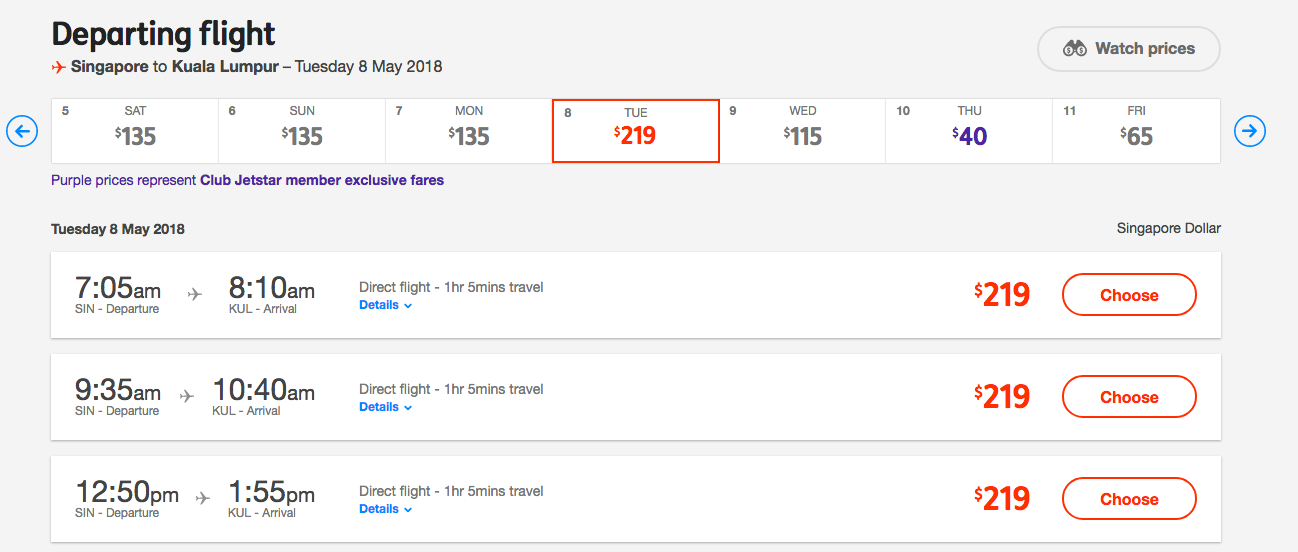The width and height of the screenshot is (1298, 552).
Task: Choose the 7:05am departing flight
Action: click(1129, 295)
